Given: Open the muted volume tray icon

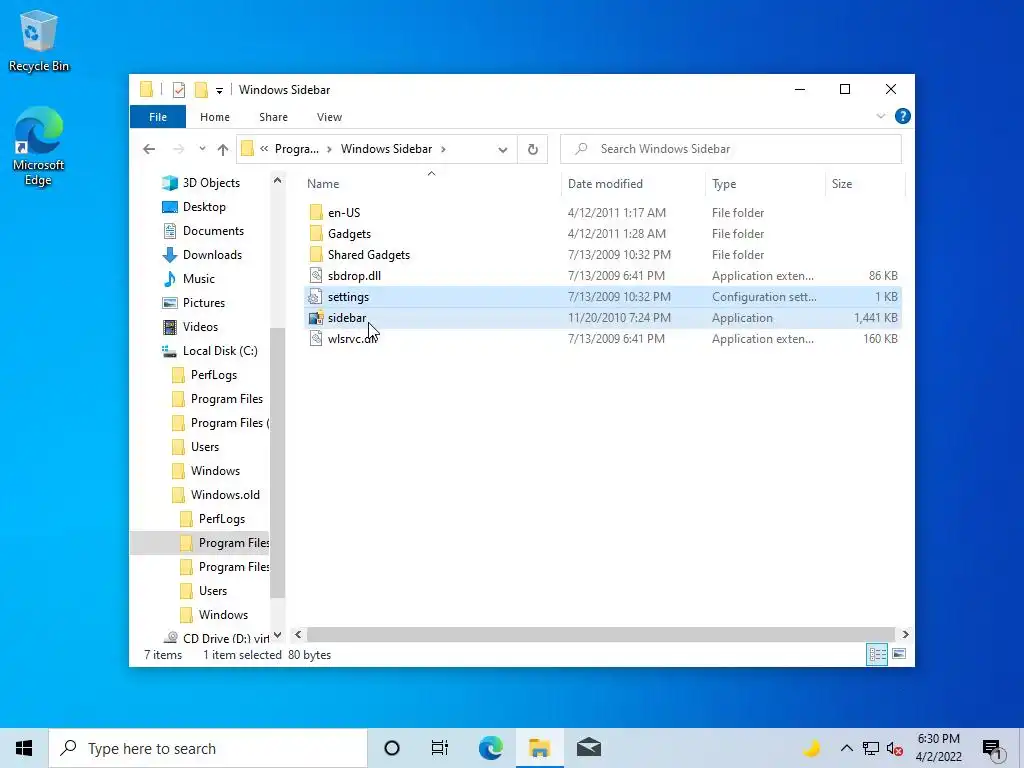Looking at the screenshot, I should click(895, 748).
